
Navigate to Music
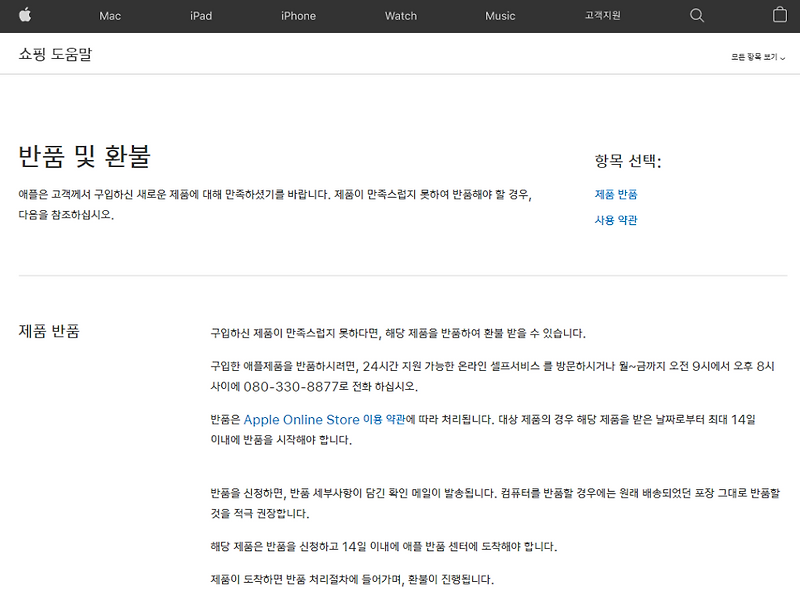click(x=500, y=16)
